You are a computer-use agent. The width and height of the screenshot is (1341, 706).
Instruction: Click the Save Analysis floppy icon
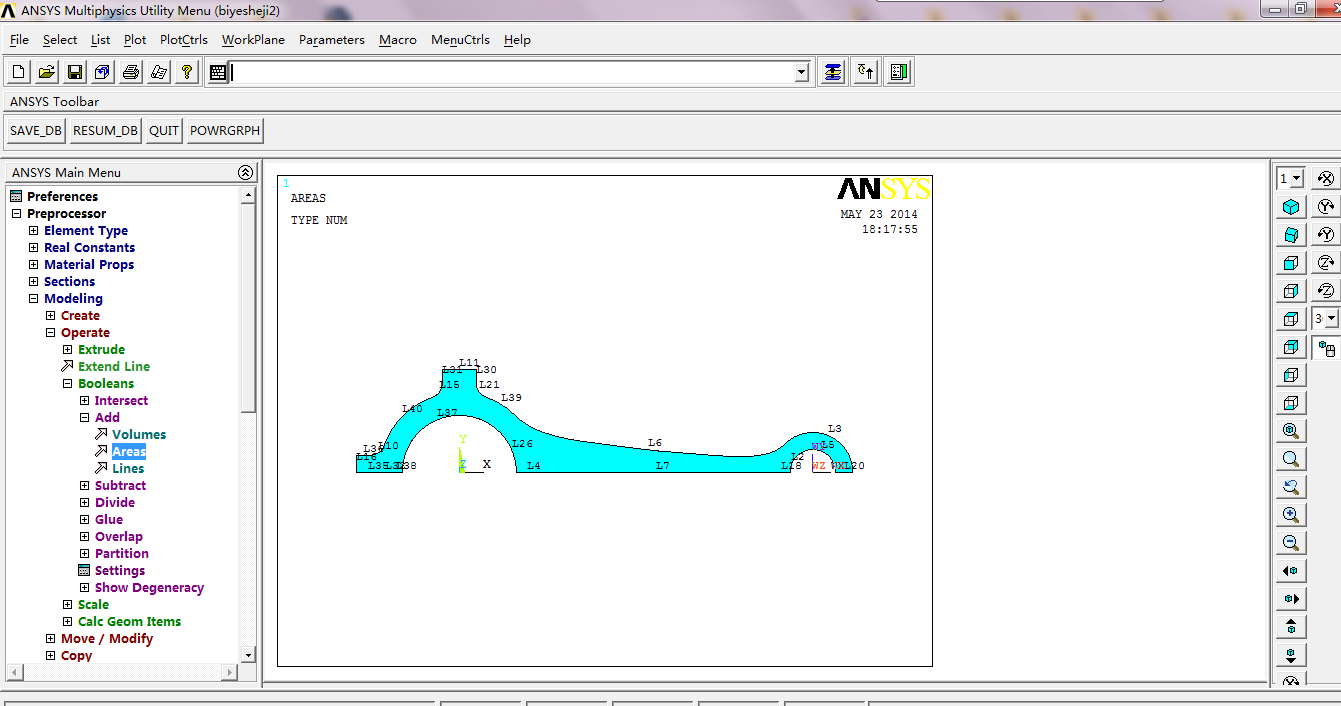click(74, 72)
